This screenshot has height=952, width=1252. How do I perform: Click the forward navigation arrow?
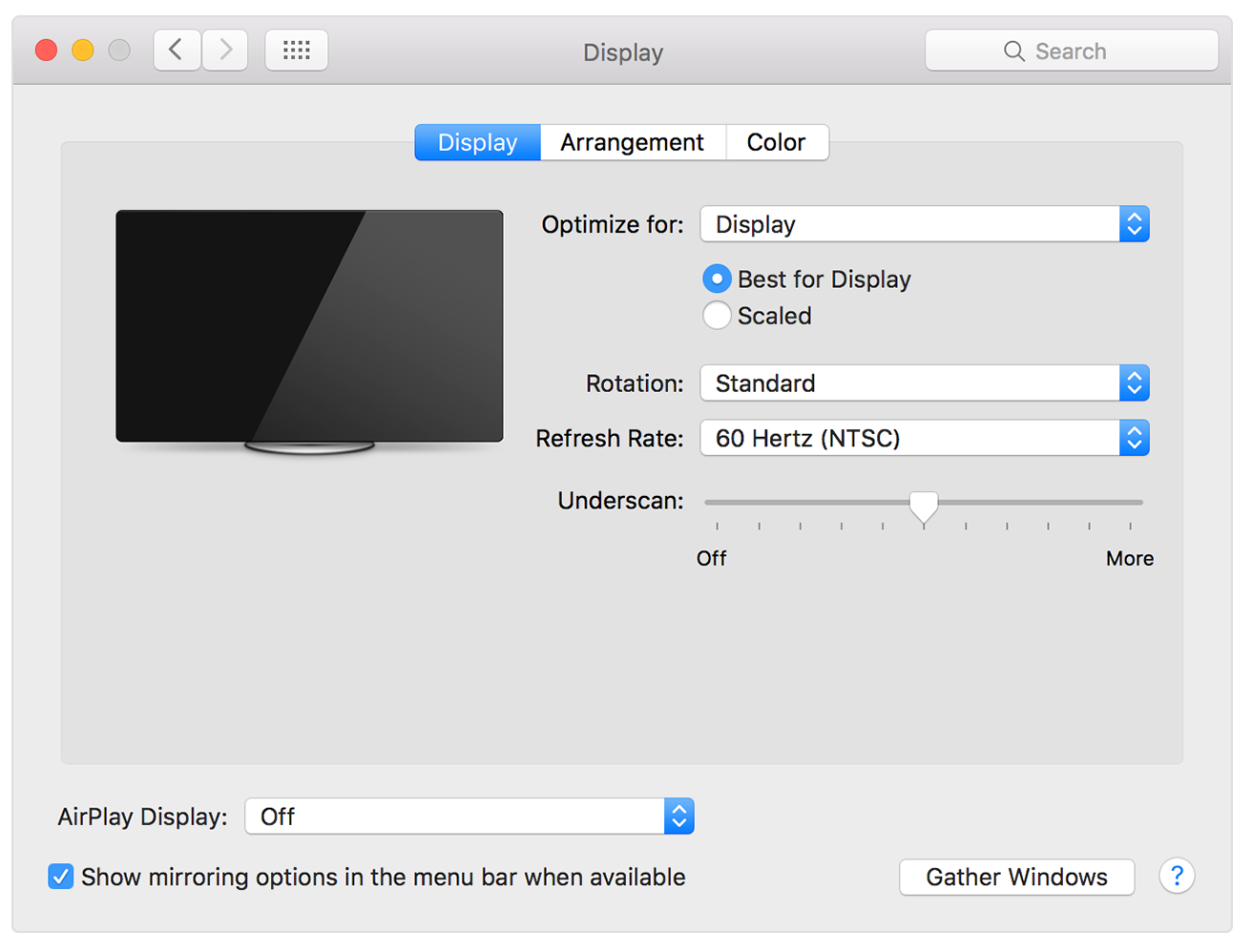[225, 50]
